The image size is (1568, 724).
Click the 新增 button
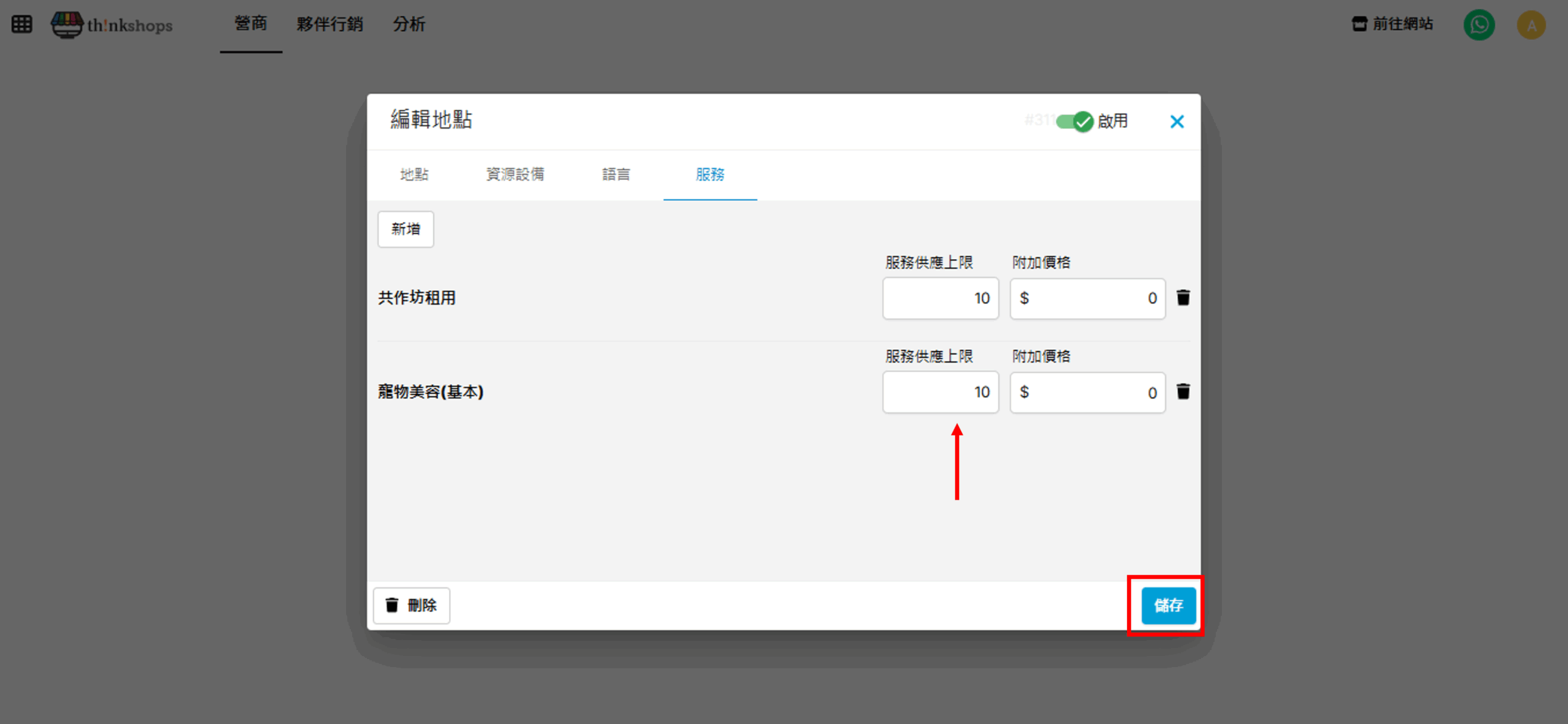point(405,229)
